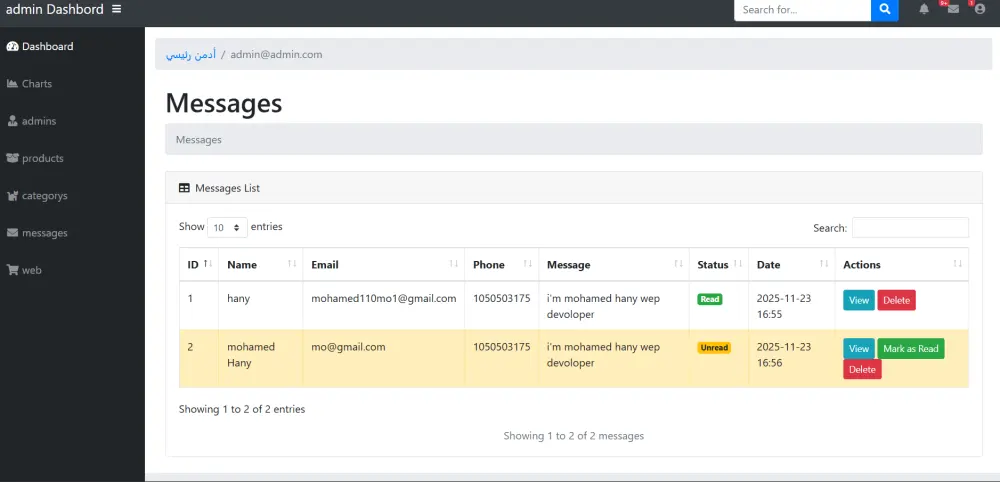This screenshot has height=482, width=1000.
Task: Open the user profile icon
Action: (979, 9)
